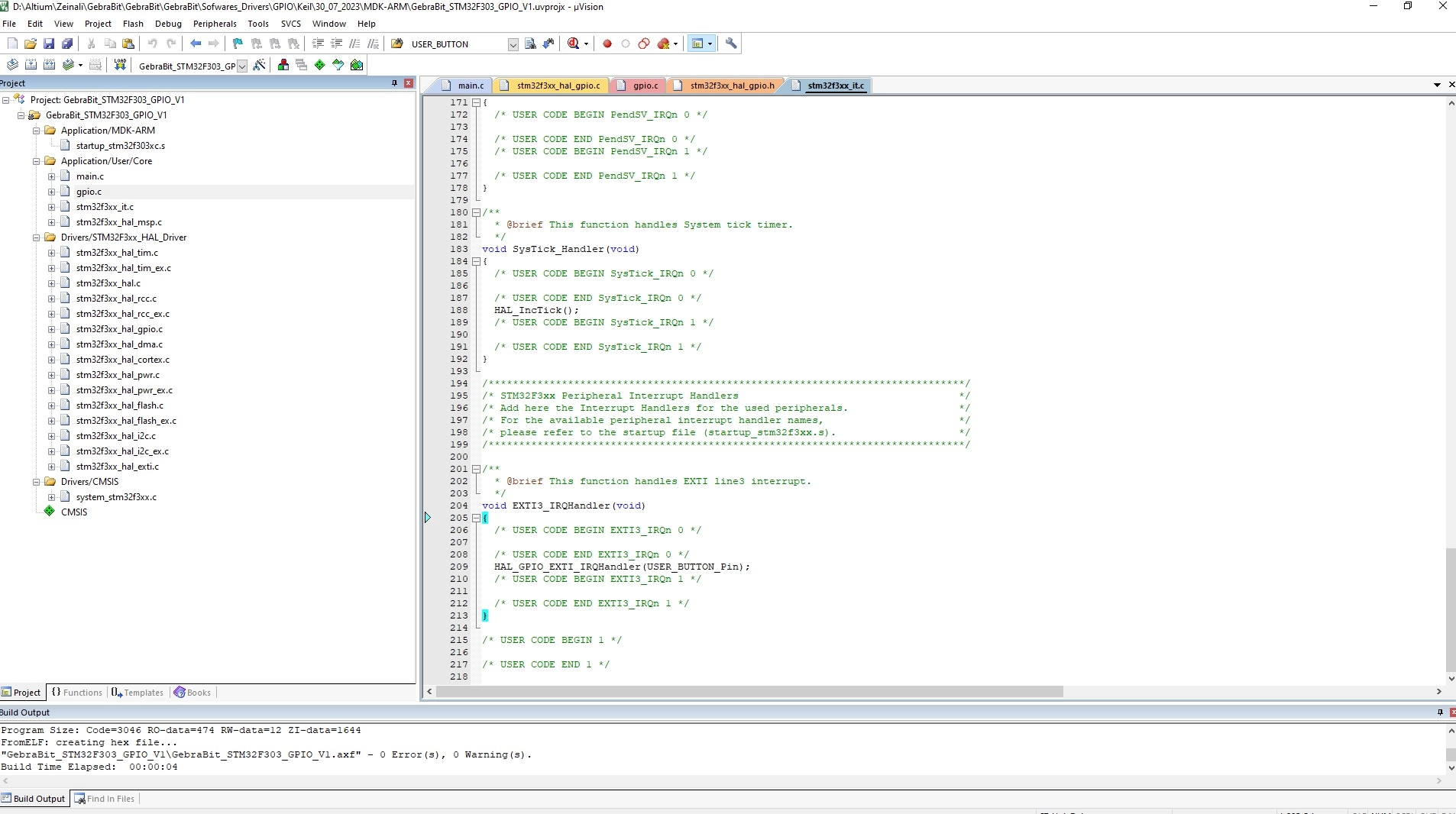Screen dimensions: 1456x814
Task: Click the Save All icon
Action: click(x=67, y=44)
